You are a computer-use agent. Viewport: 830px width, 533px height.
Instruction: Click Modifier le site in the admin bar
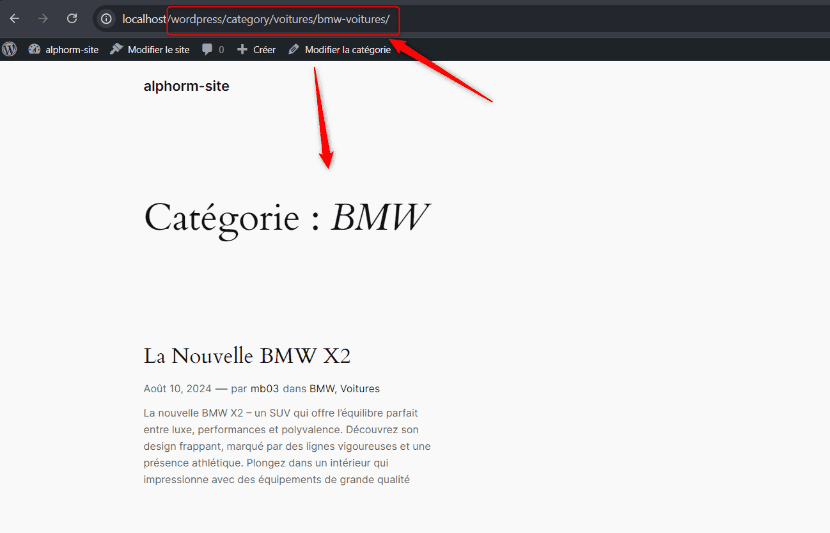click(x=150, y=49)
